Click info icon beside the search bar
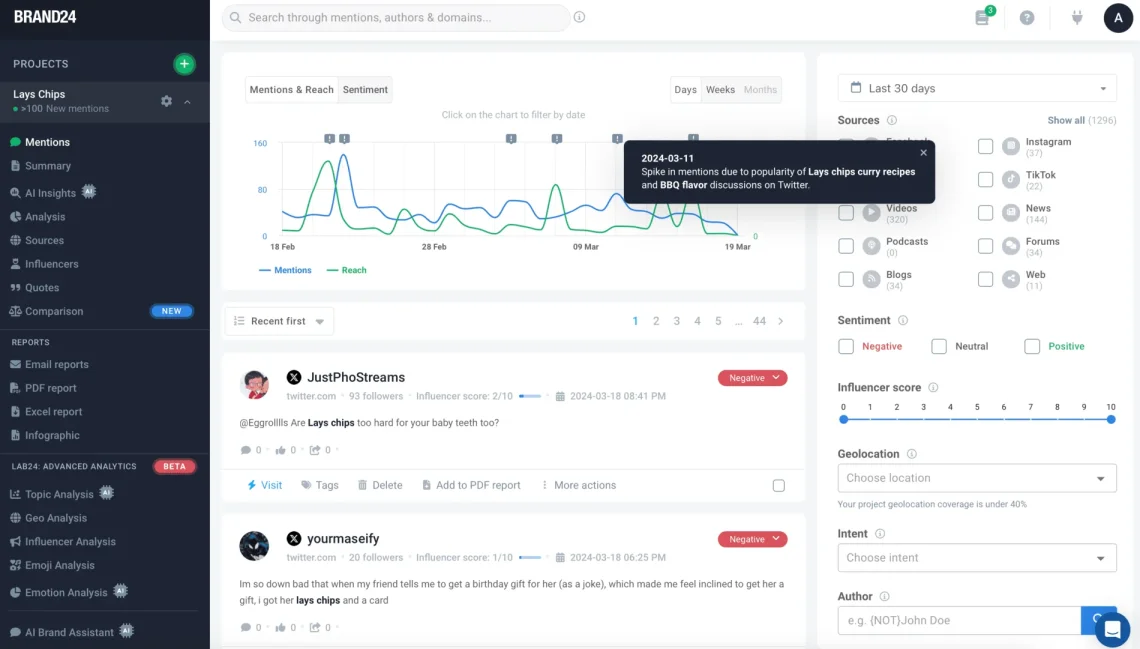 click(x=580, y=17)
